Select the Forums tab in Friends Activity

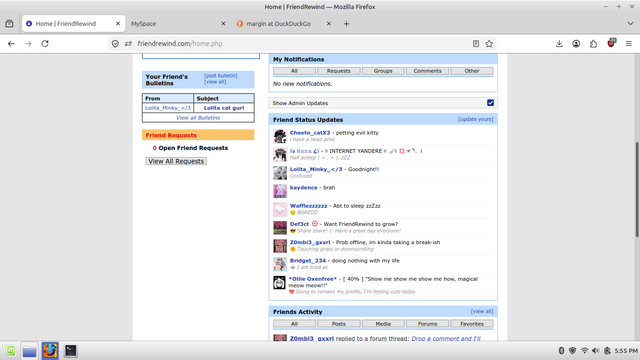[427, 324]
